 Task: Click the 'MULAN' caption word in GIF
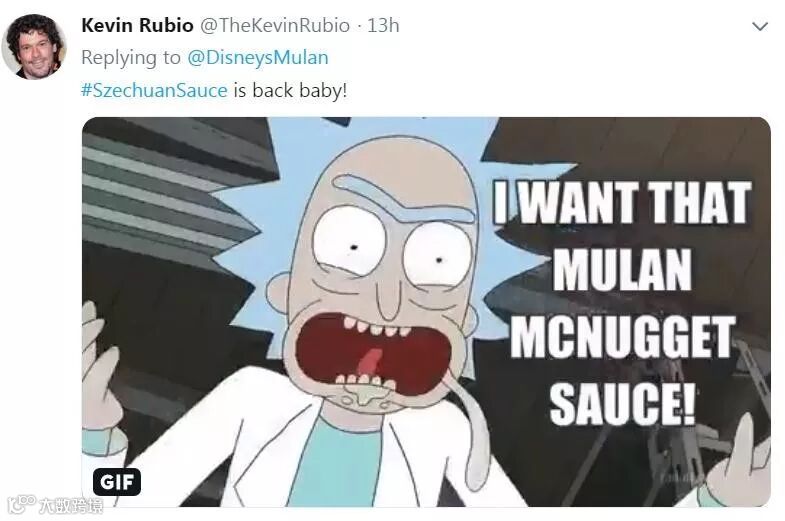click(622, 269)
